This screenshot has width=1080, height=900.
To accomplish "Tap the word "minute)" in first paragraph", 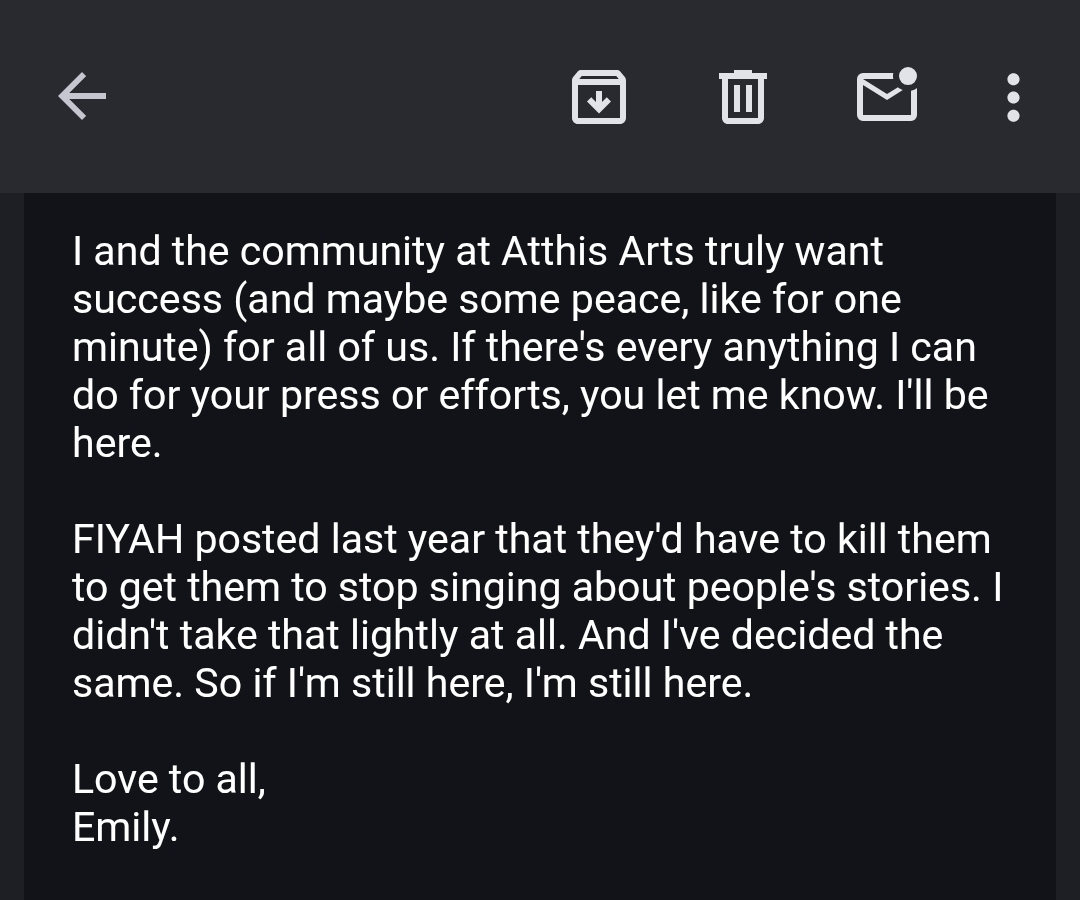I will [140, 347].
